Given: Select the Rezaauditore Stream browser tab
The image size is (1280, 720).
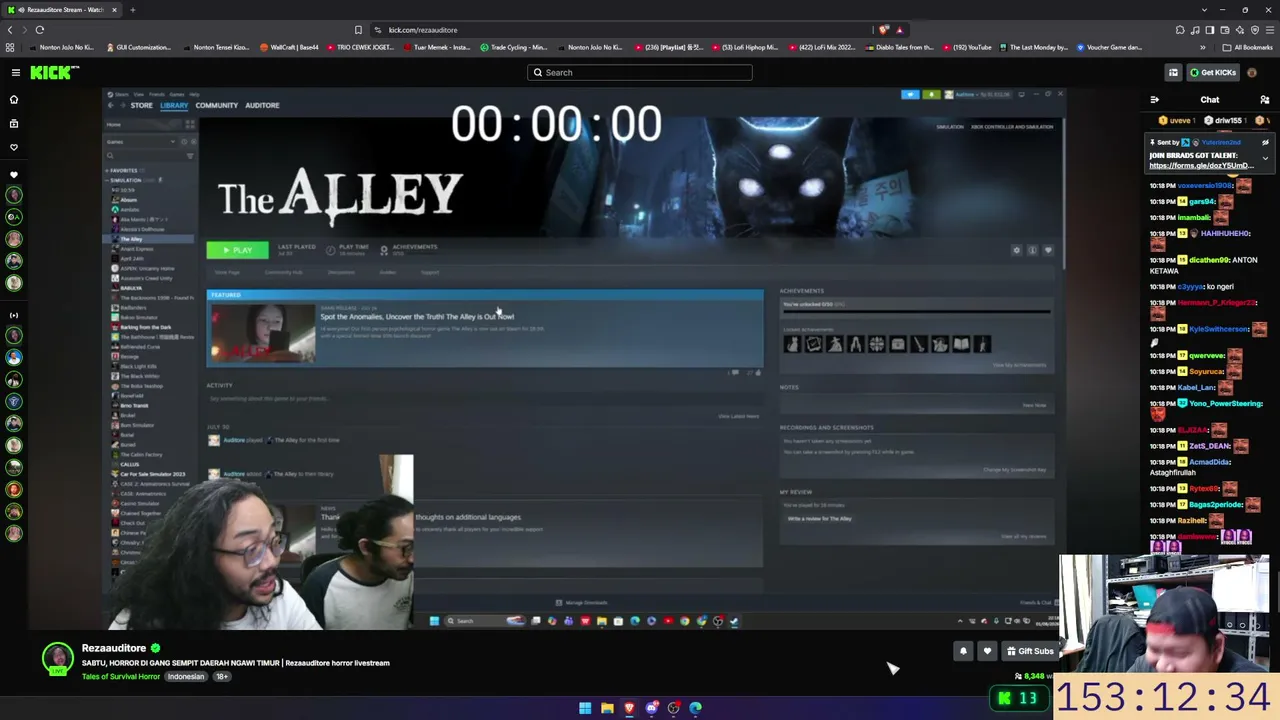Looking at the screenshot, I should pyautogui.click(x=62, y=10).
